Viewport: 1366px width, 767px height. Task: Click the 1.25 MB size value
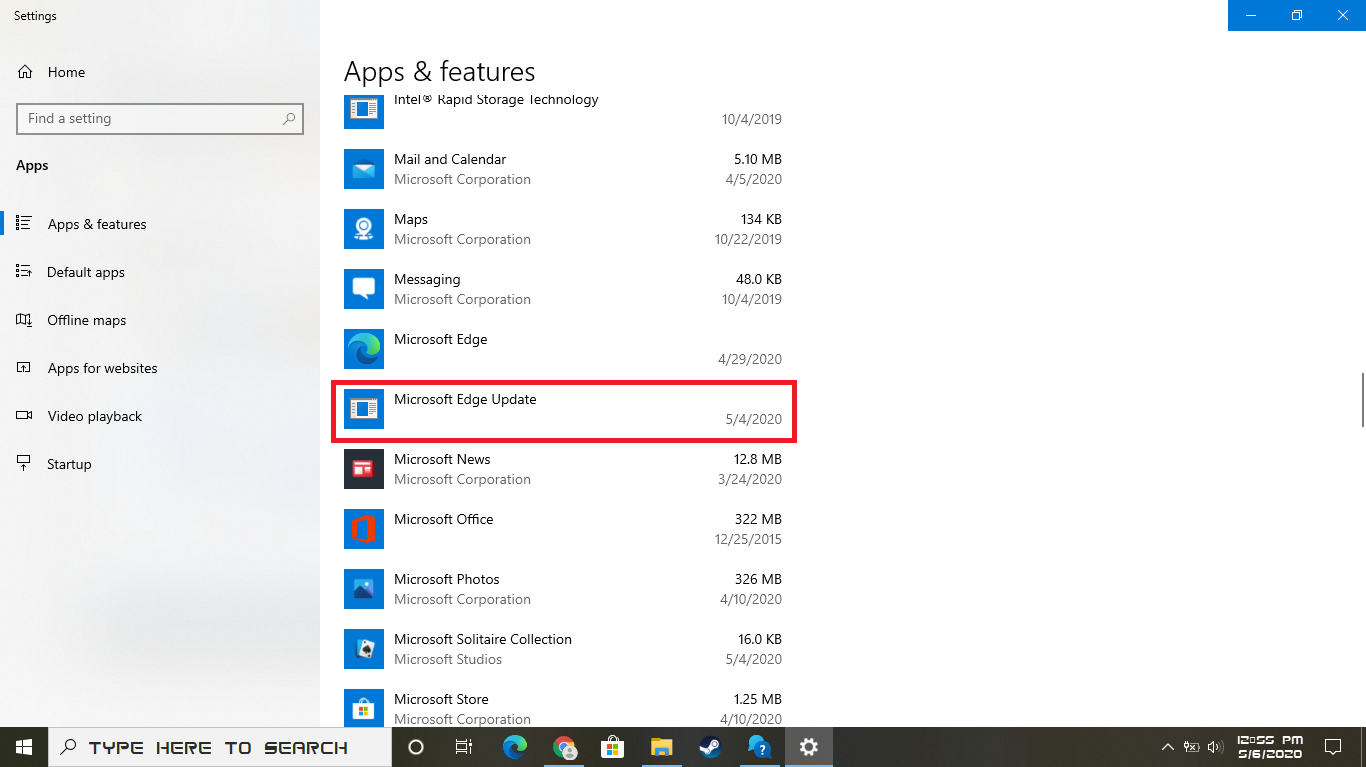point(757,699)
